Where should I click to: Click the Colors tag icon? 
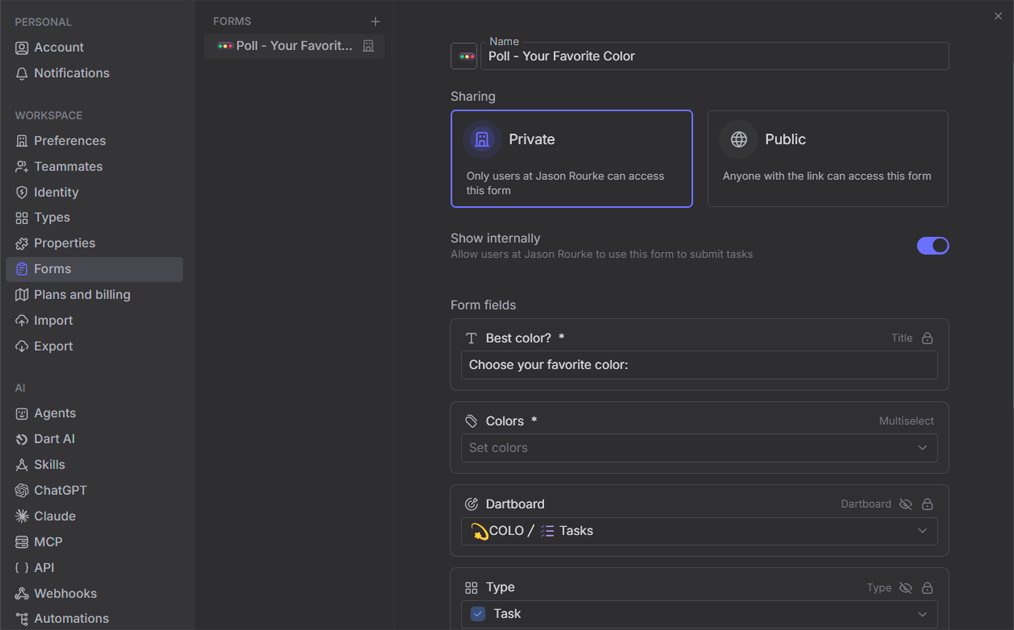pos(471,421)
